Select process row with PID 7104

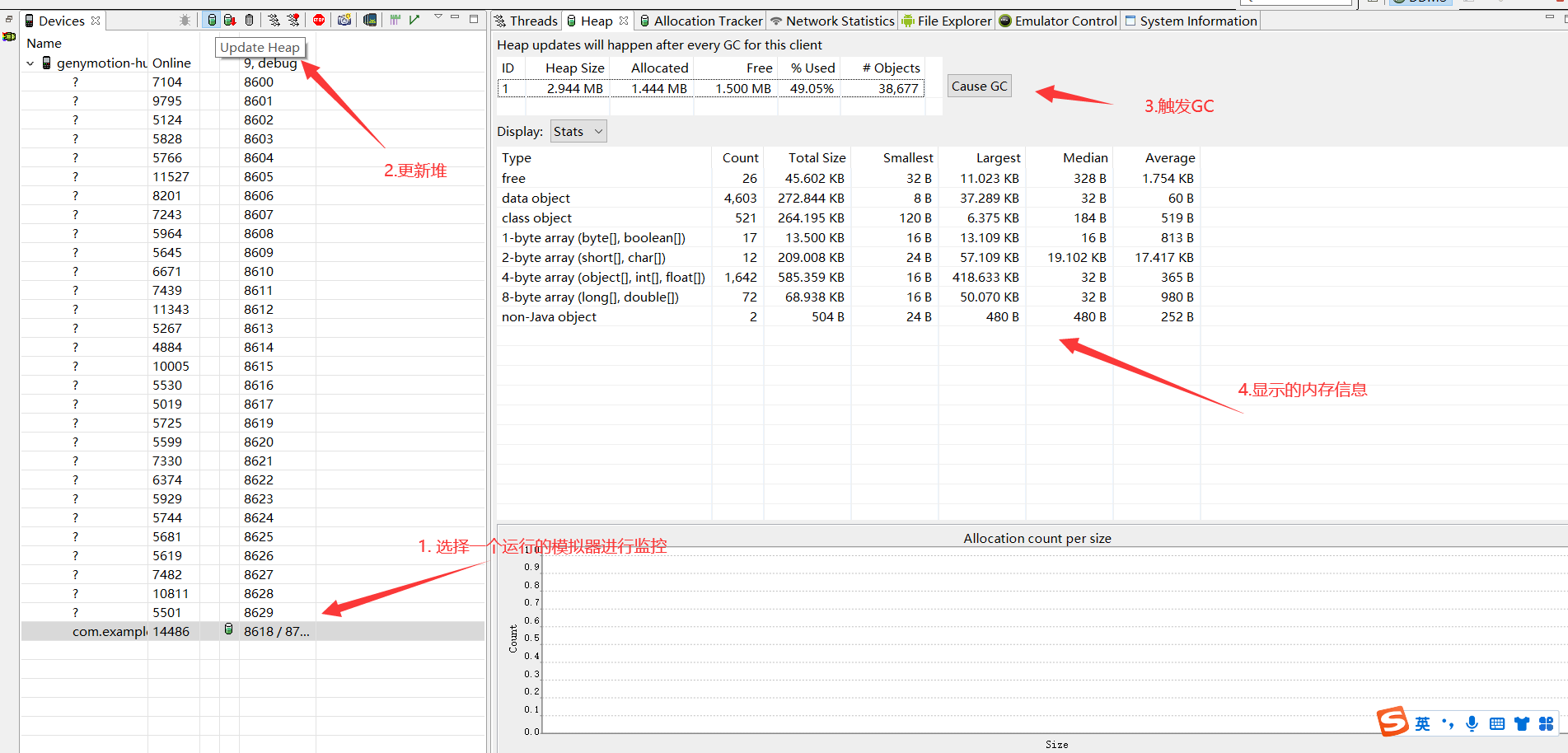click(x=252, y=82)
